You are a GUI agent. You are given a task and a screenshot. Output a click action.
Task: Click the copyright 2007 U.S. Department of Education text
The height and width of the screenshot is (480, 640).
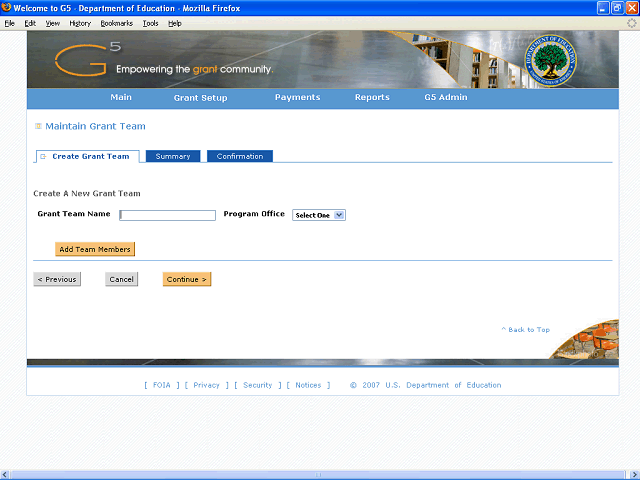coord(425,385)
